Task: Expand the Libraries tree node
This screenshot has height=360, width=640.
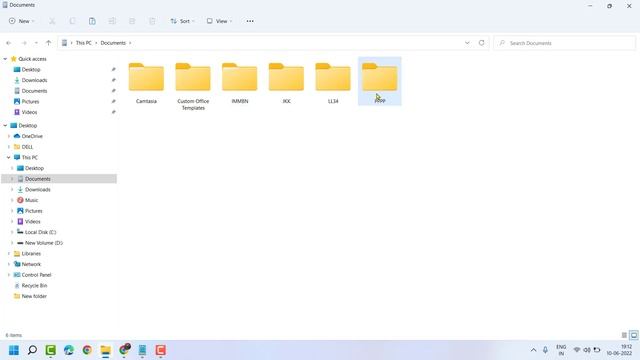Action: click(x=9, y=253)
